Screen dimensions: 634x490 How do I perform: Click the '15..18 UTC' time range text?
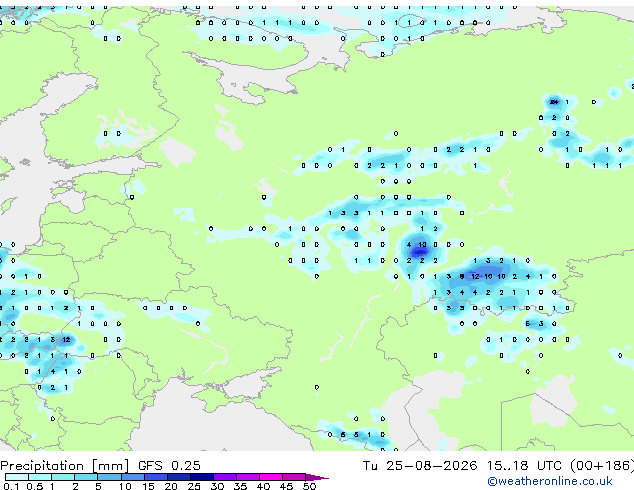(524, 465)
